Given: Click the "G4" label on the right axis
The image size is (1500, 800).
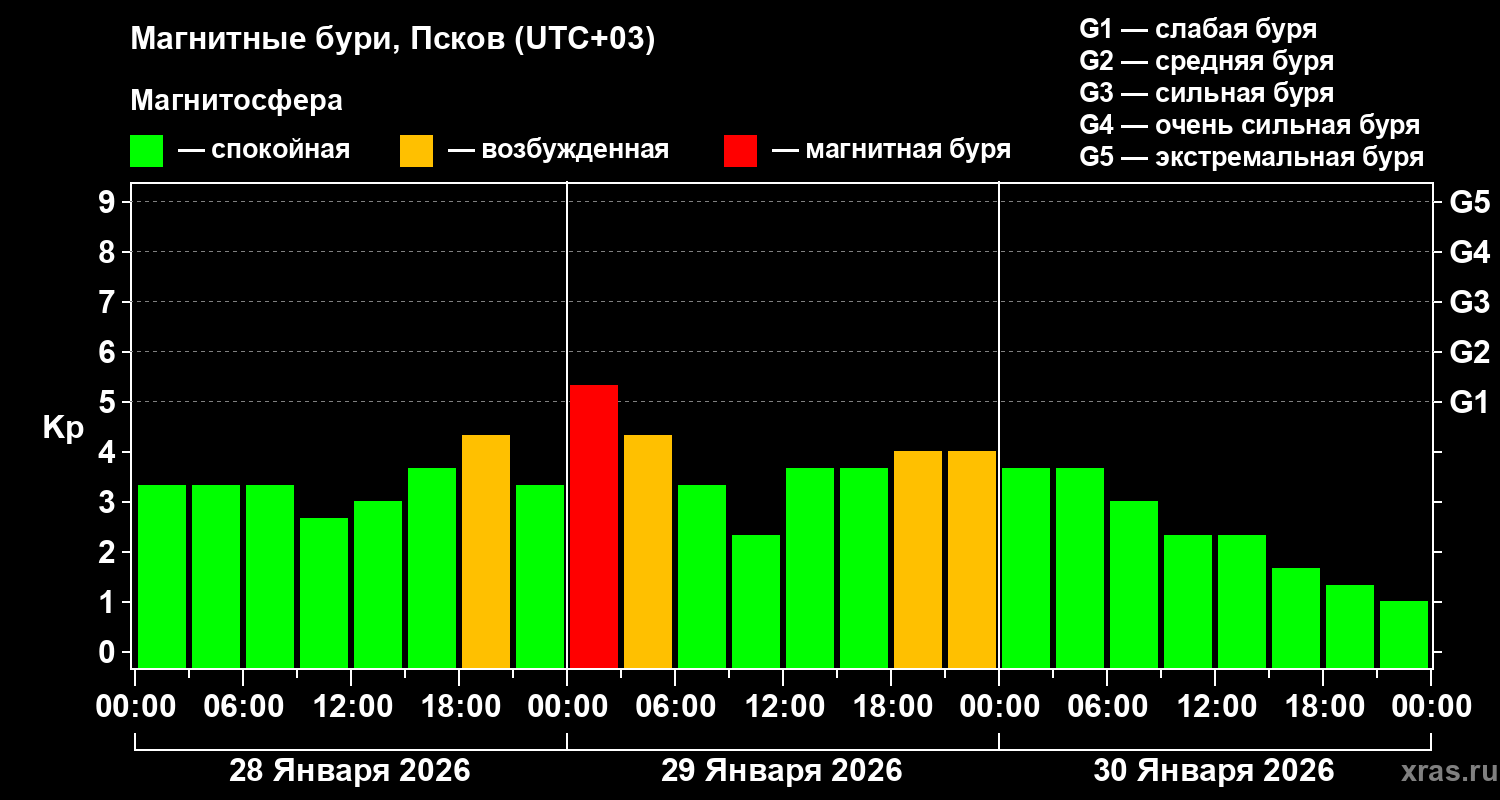Looking at the screenshot, I should [1469, 252].
